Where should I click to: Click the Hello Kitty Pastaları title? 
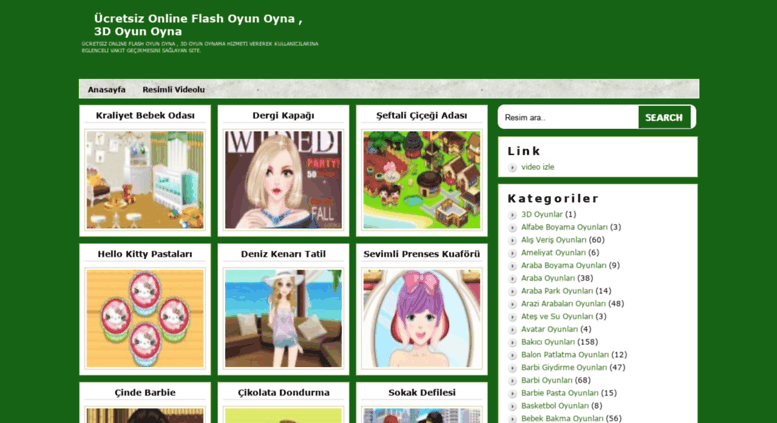pyautogui.click(x=145, y=254)
